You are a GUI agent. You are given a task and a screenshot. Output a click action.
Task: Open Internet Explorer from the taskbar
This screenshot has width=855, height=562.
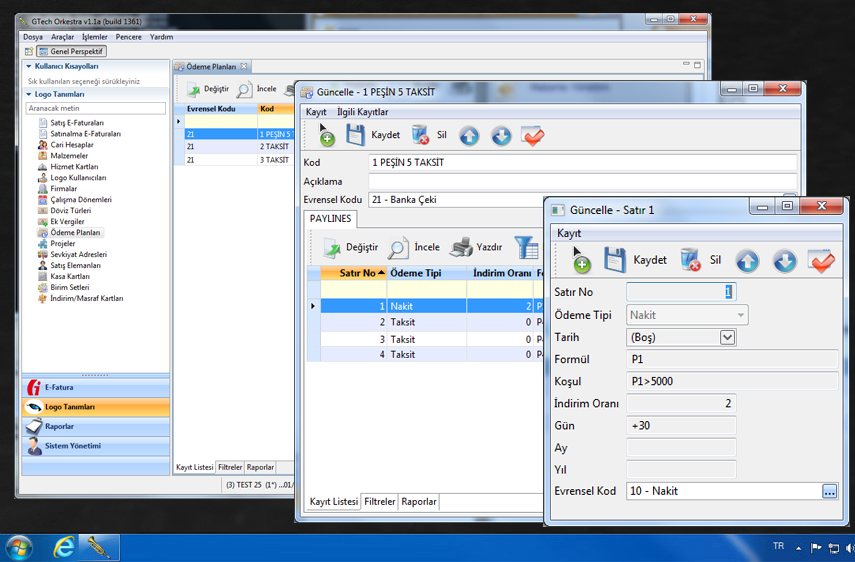coord(65,547)
